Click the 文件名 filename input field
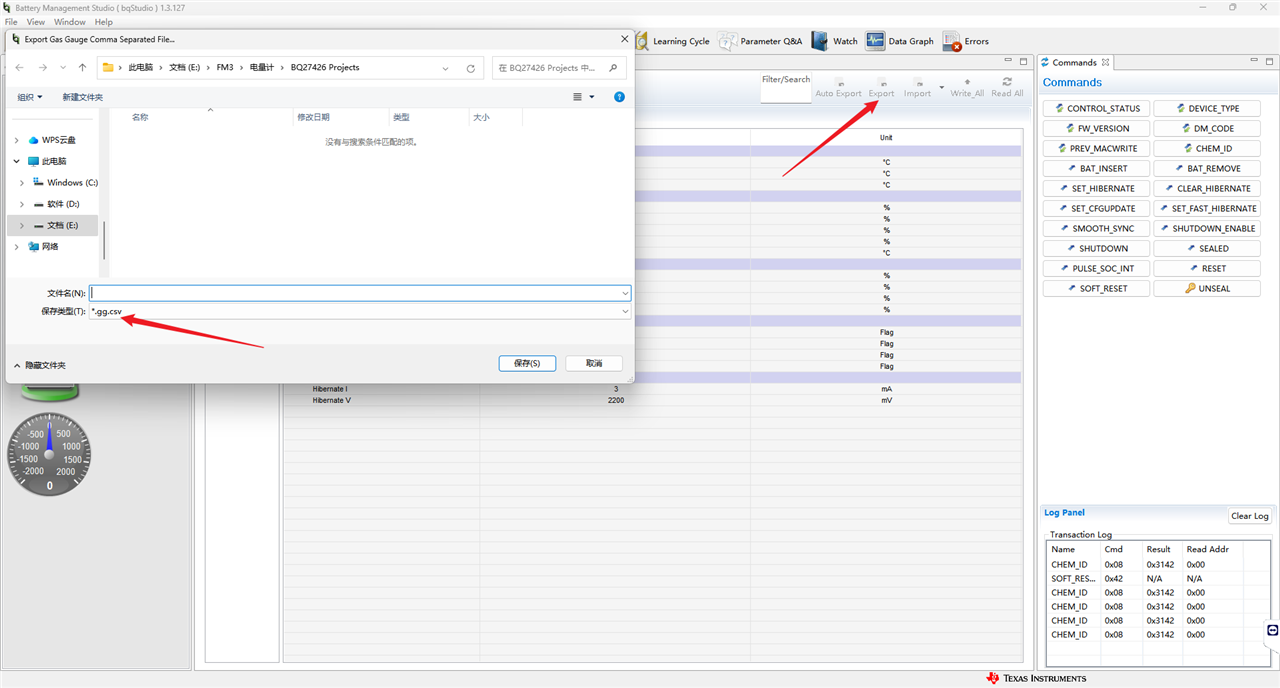 [360, 293]
